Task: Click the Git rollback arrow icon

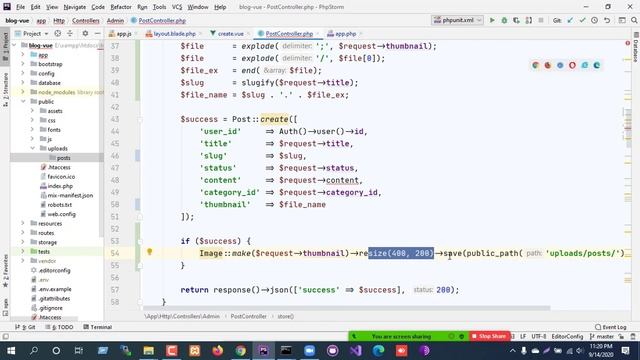Action: 607,20
